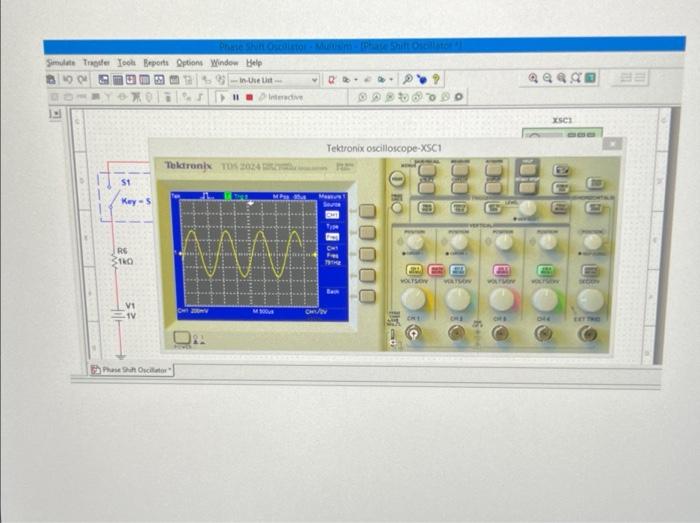Click the red electrical rules check icon
Viewport: 700px width, 523px height.
(x=332, y=80)
